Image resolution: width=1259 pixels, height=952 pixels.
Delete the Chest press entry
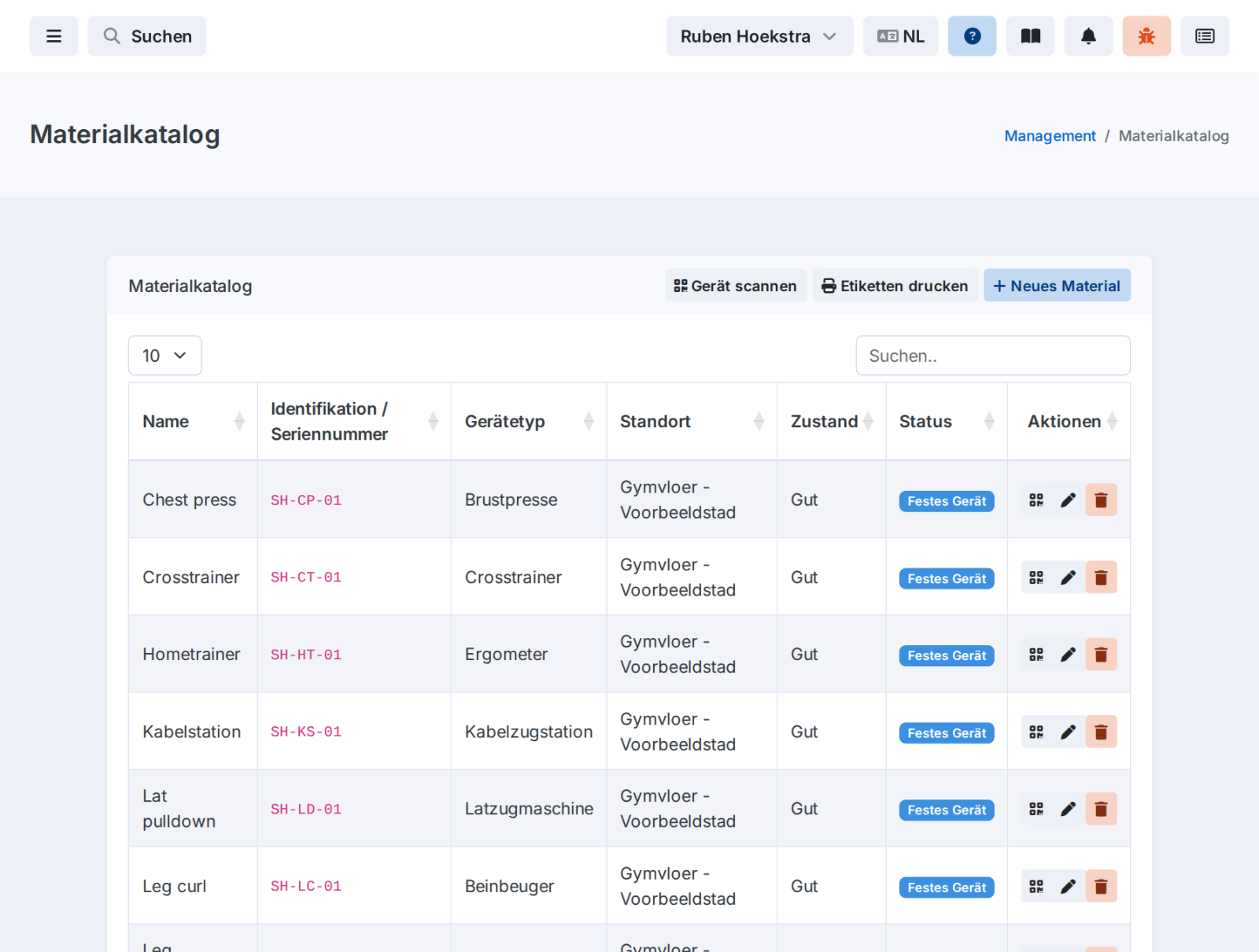[1101, 500]
